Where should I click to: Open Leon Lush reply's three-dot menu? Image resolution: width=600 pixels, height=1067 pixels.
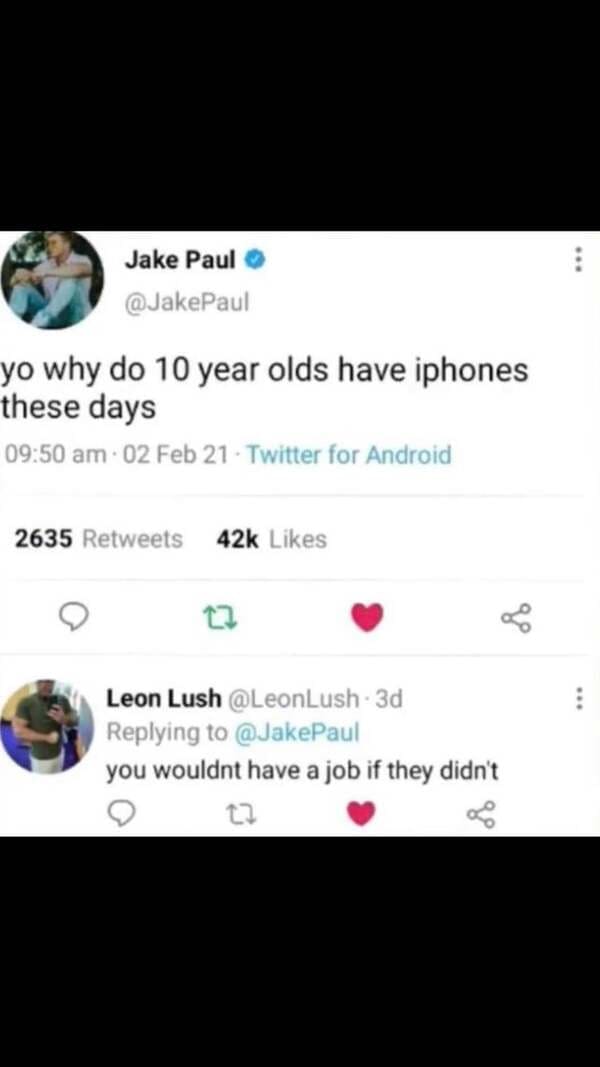tap(578, 698)
